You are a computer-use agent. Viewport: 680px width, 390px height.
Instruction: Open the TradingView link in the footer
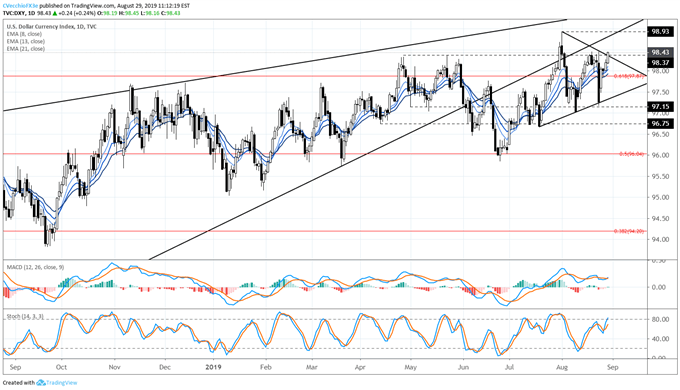[62, 383]
